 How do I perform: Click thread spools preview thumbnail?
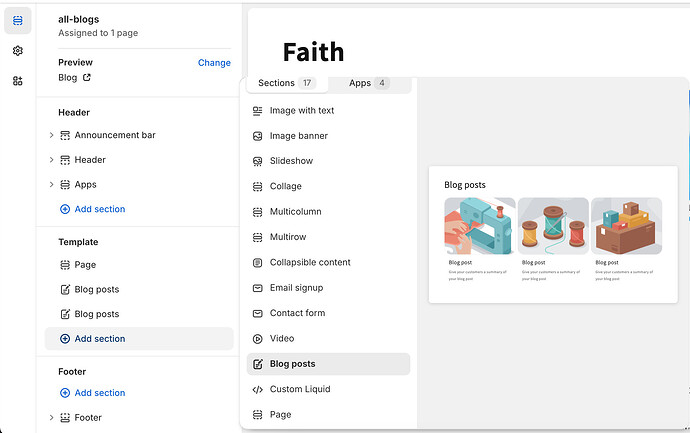553,226
